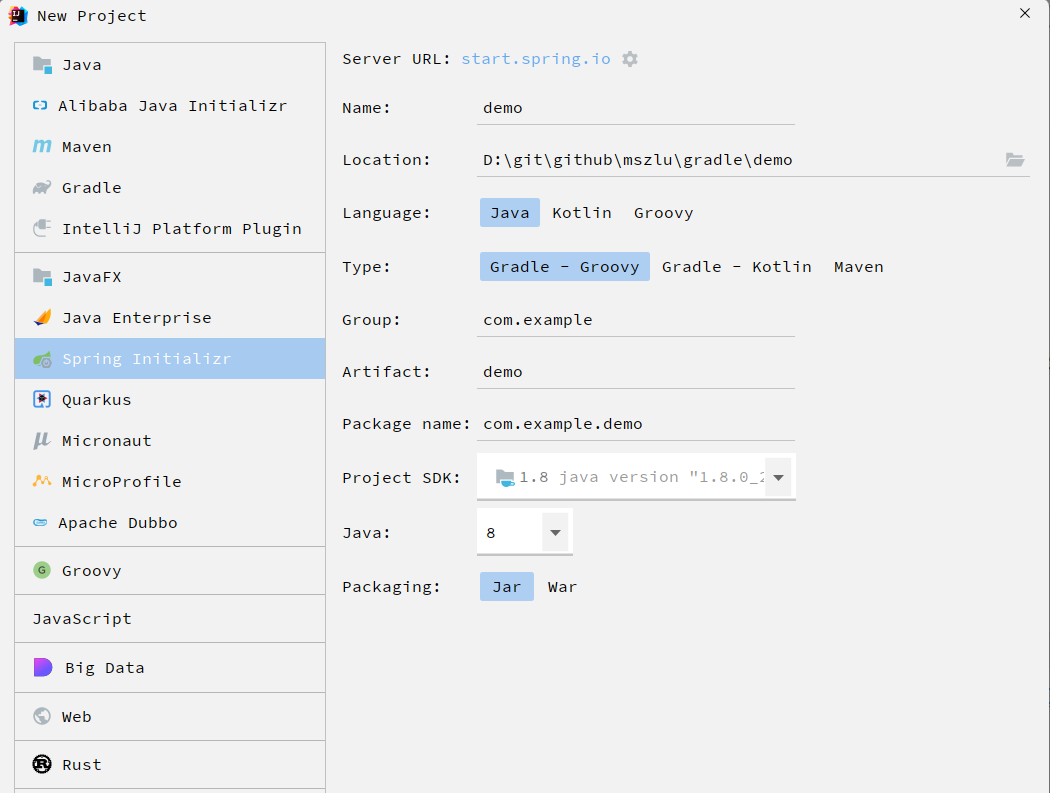This screenshot has width=1050, height=793.
Task: Open the start.spring.io server link
Action: pyautogui.click(x=536, y=59)
